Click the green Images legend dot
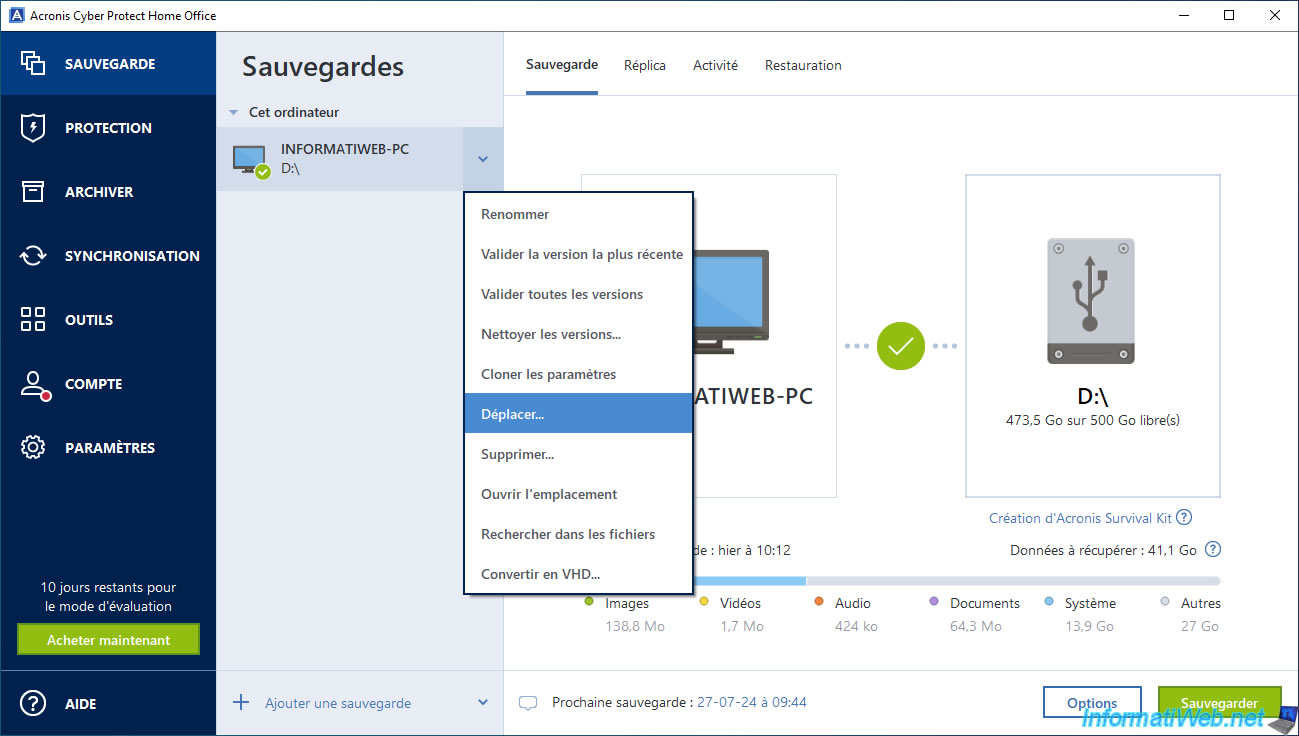Image resolution: width=1299 pixels, height=736 pixels. tap(589, 602)
